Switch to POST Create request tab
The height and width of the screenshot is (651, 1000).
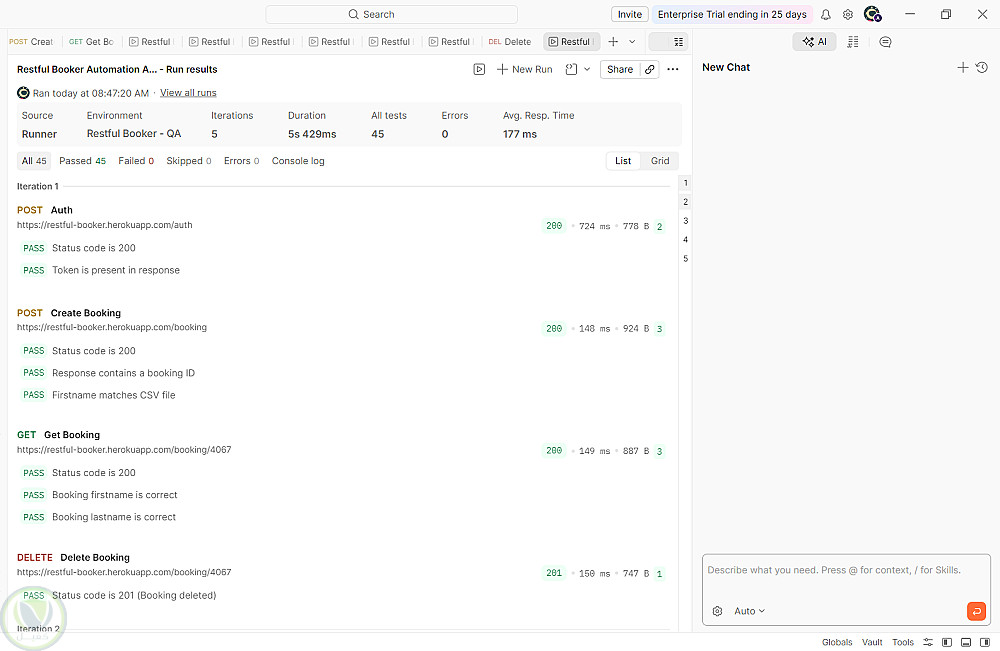(31, 41)
